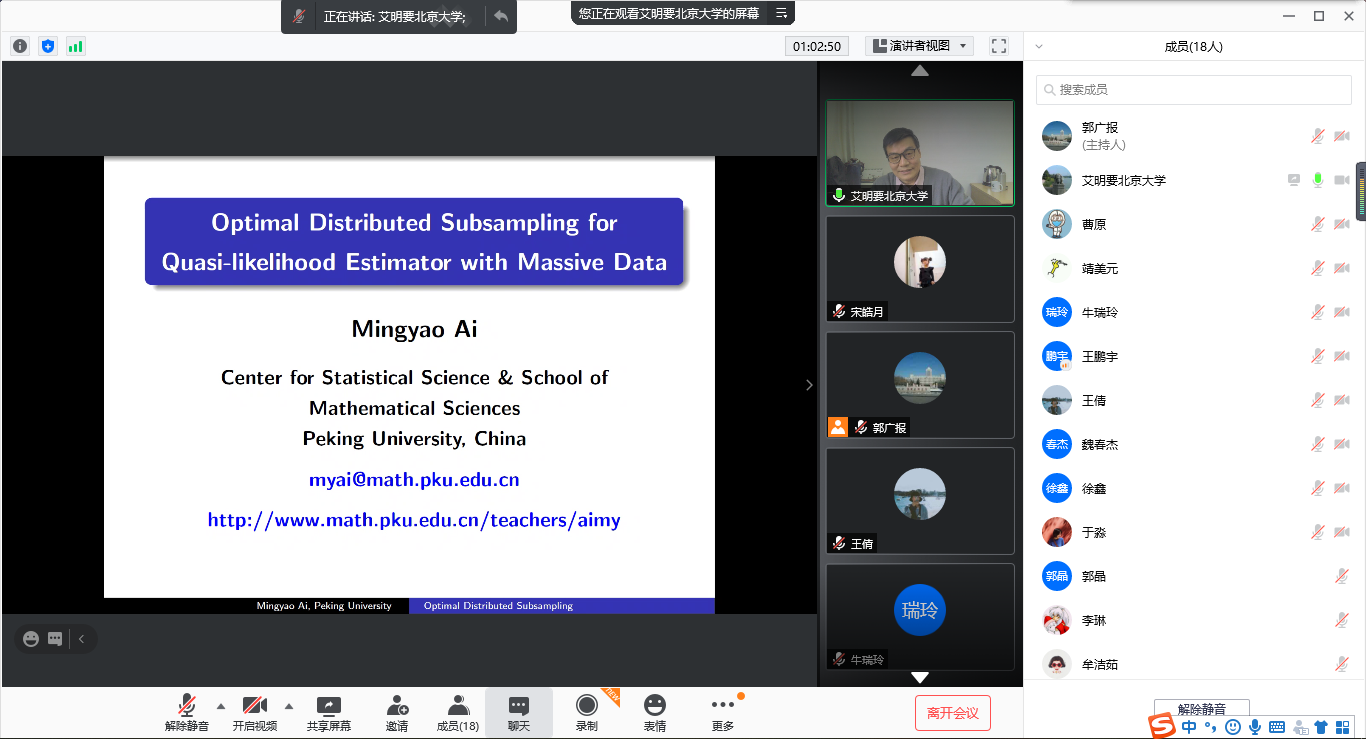1366x739 pixels.
Task: Open the 更多 more menu
Action: click(723, 712)
